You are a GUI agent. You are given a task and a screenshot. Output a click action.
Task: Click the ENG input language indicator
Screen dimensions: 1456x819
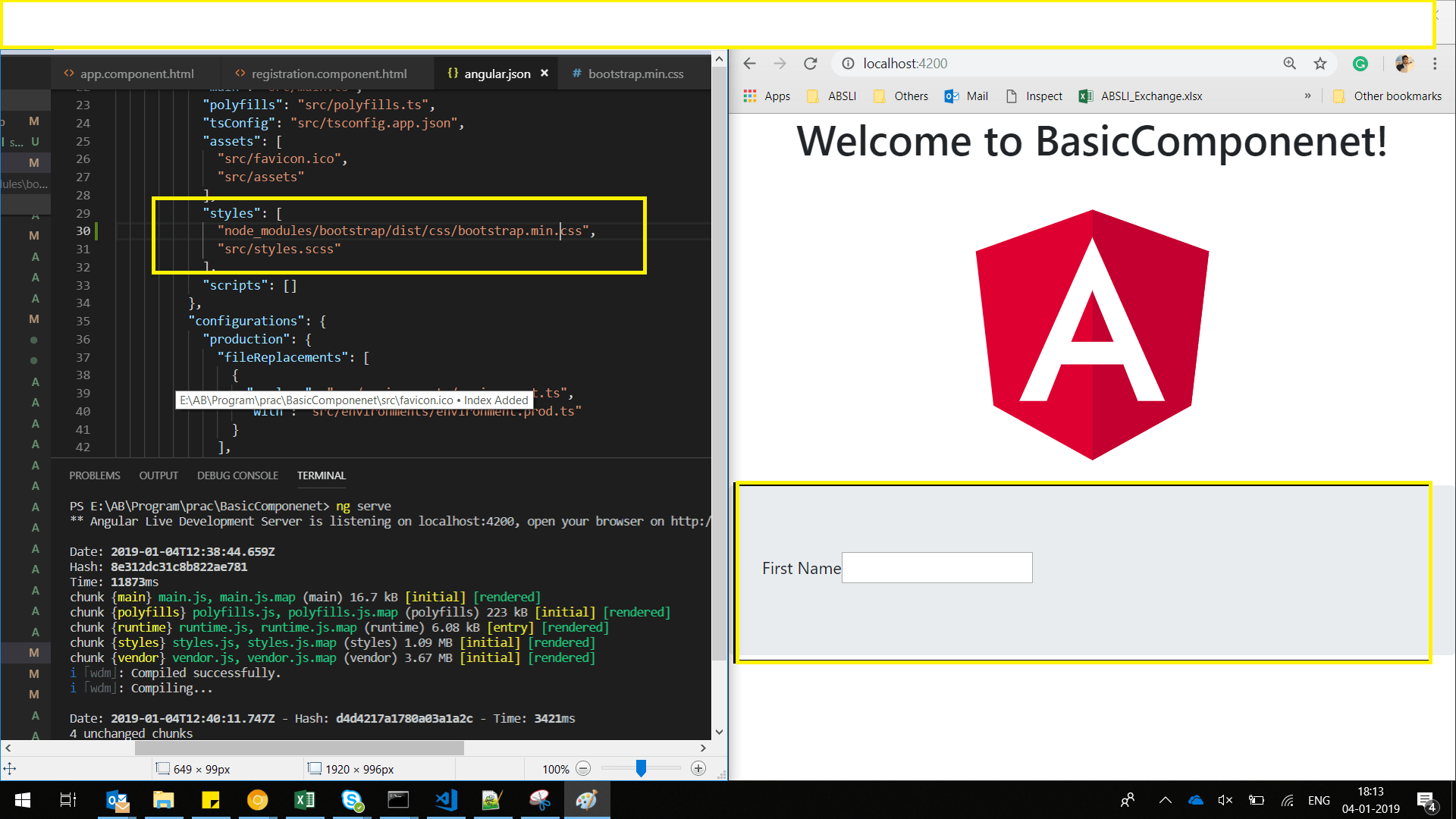1319,800
